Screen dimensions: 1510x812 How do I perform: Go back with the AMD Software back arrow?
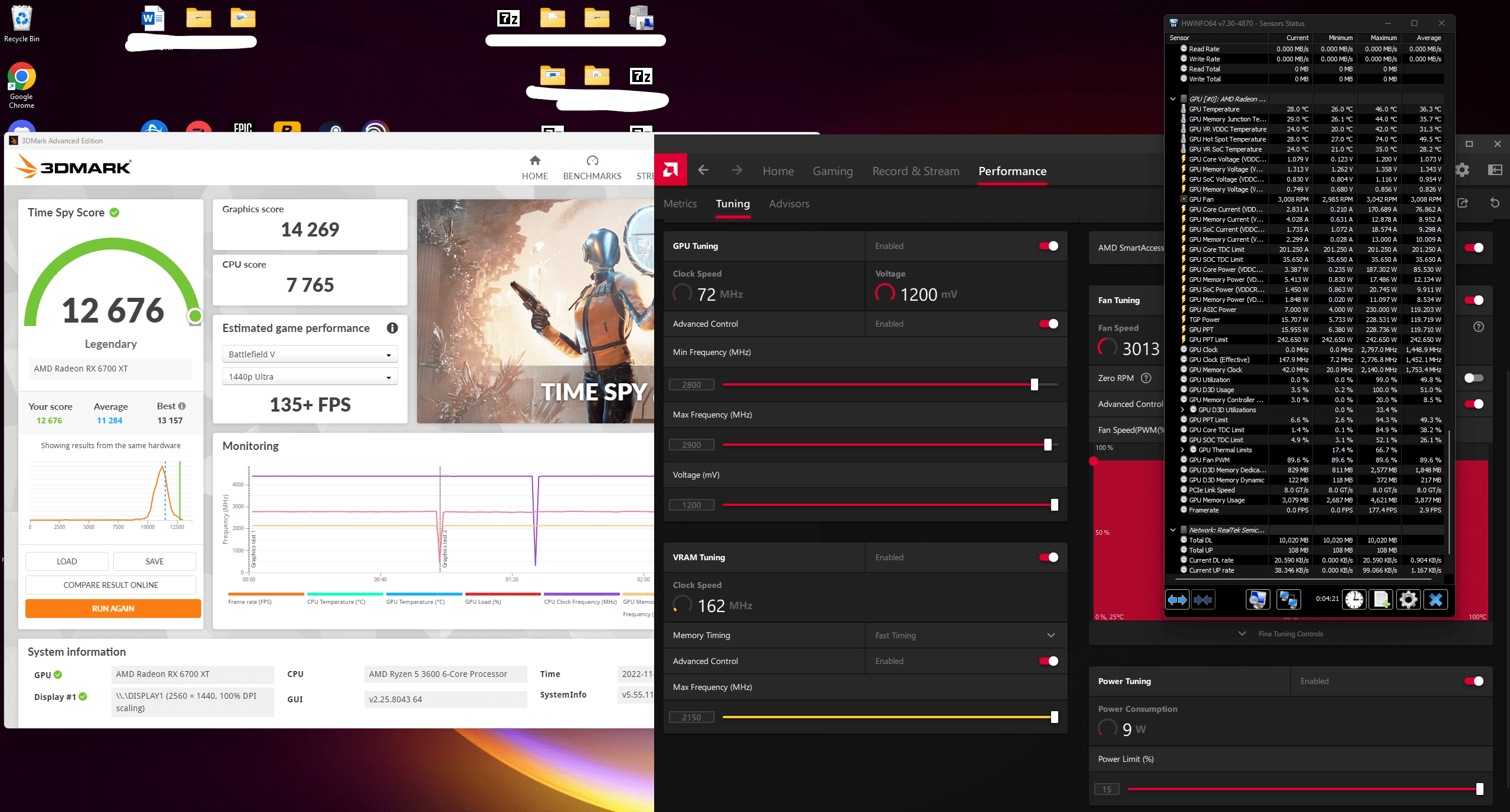703,170
